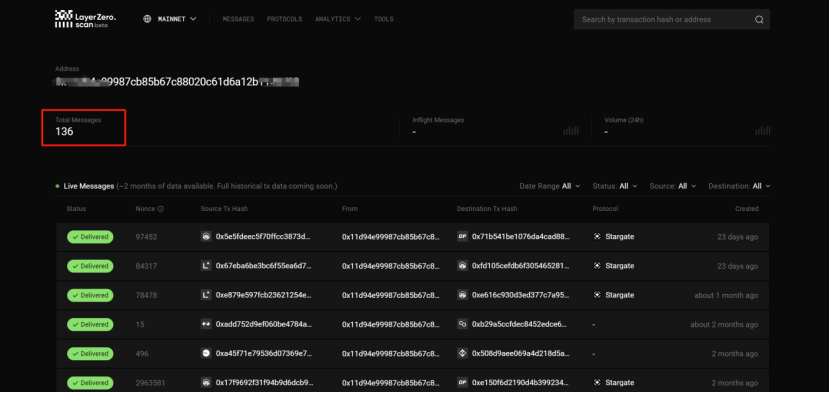Click source chain icon beside 0x67eba6be3bc6f55ea6d7
Screen dimensions: 829x393
(206, 266)
